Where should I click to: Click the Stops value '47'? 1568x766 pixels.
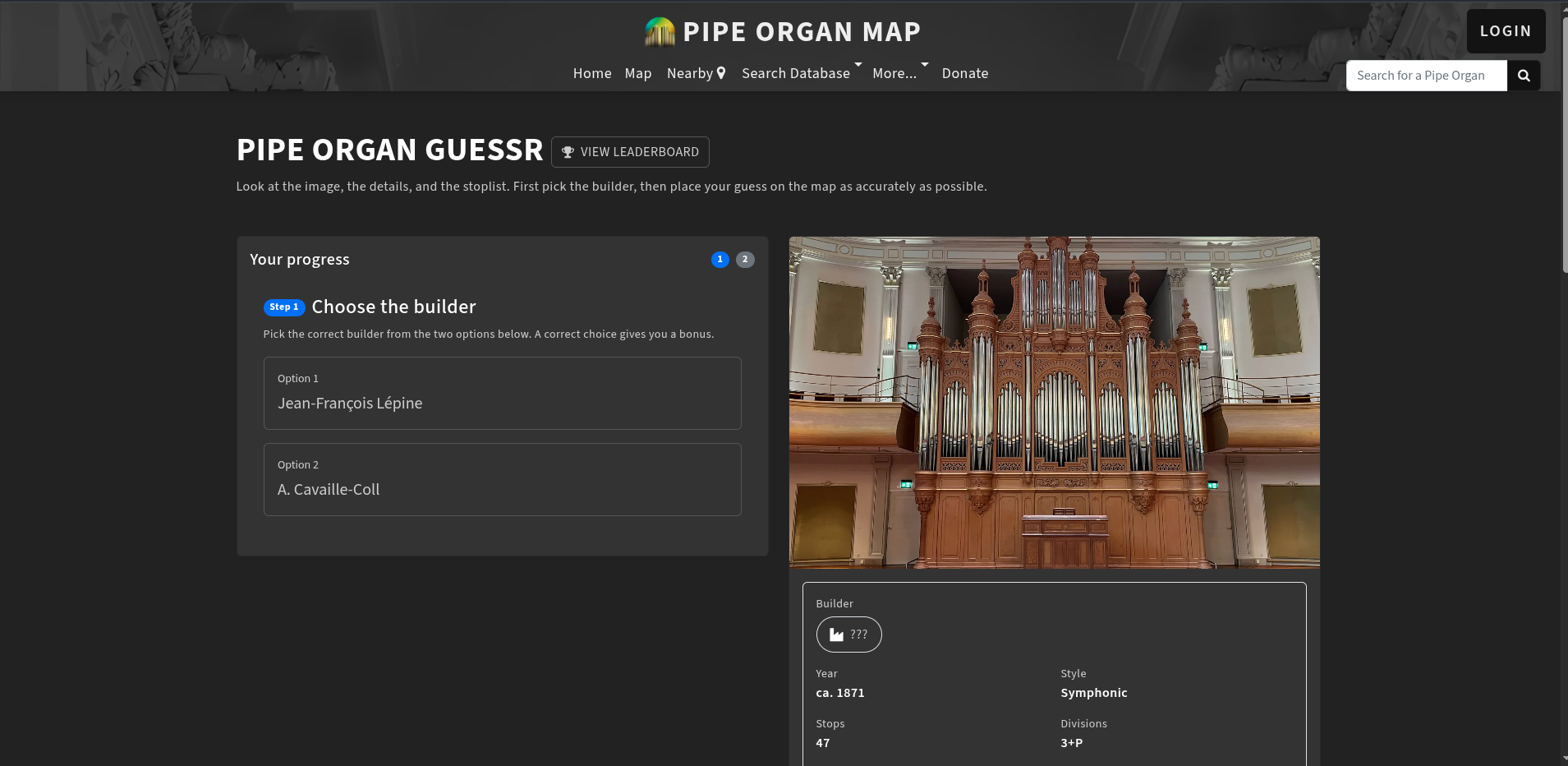[x=823, y=743]
